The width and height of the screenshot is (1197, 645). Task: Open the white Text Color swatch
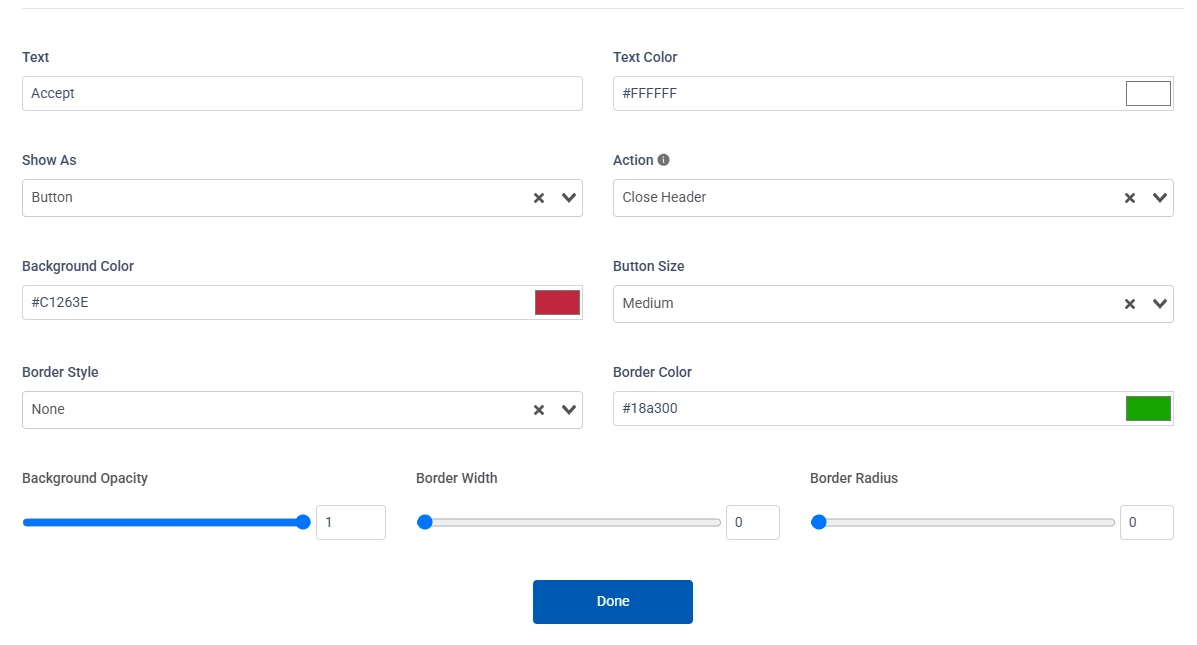click(x=1147, y=92)
